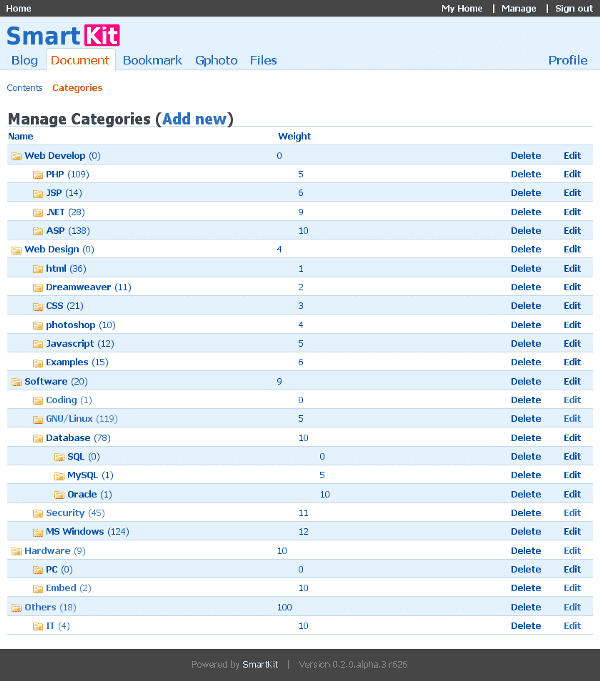Sign out of the account

[x=573, y=8]
